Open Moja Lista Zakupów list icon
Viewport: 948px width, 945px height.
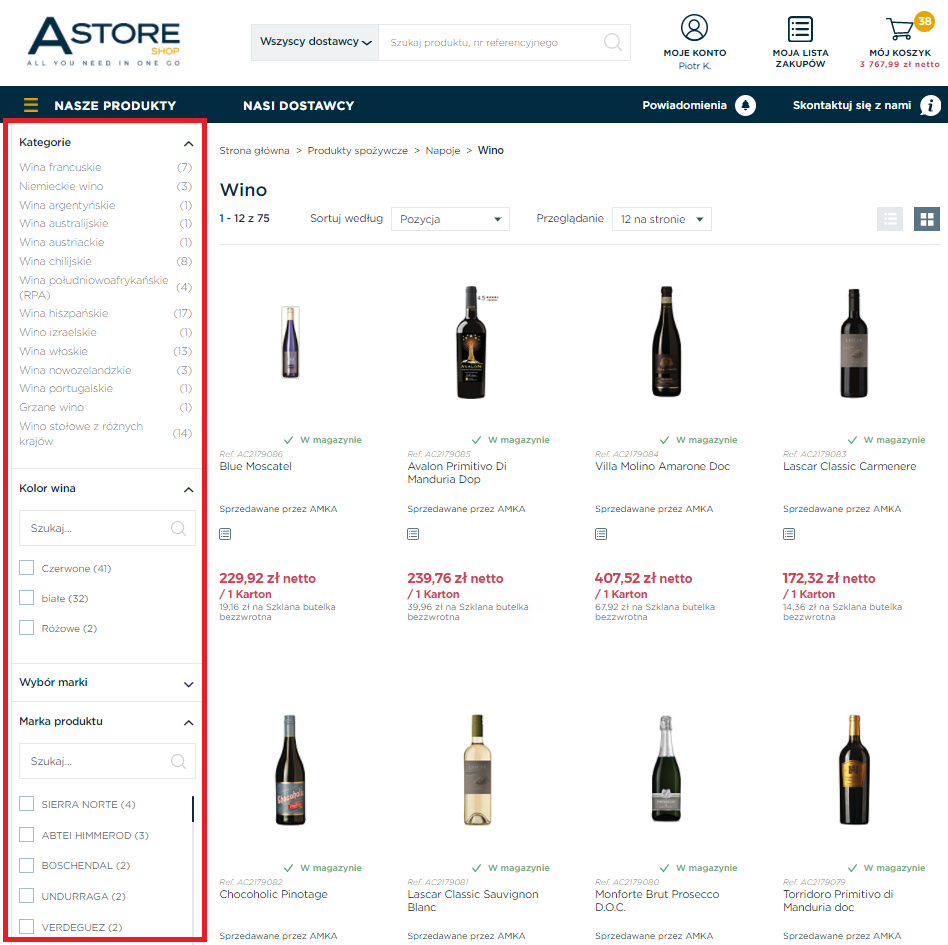[800, 28]
